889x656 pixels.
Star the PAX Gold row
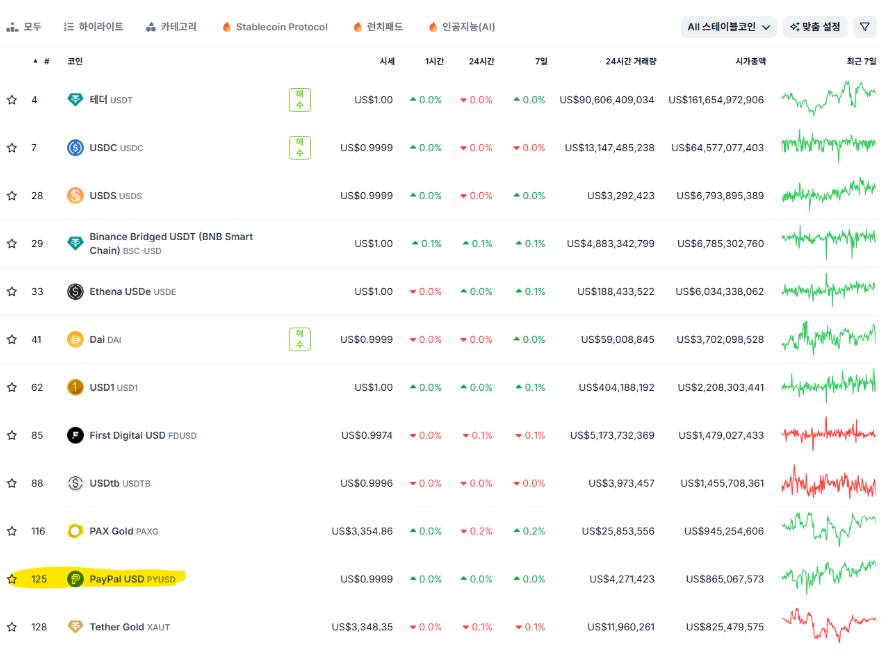tap(11, 531)
